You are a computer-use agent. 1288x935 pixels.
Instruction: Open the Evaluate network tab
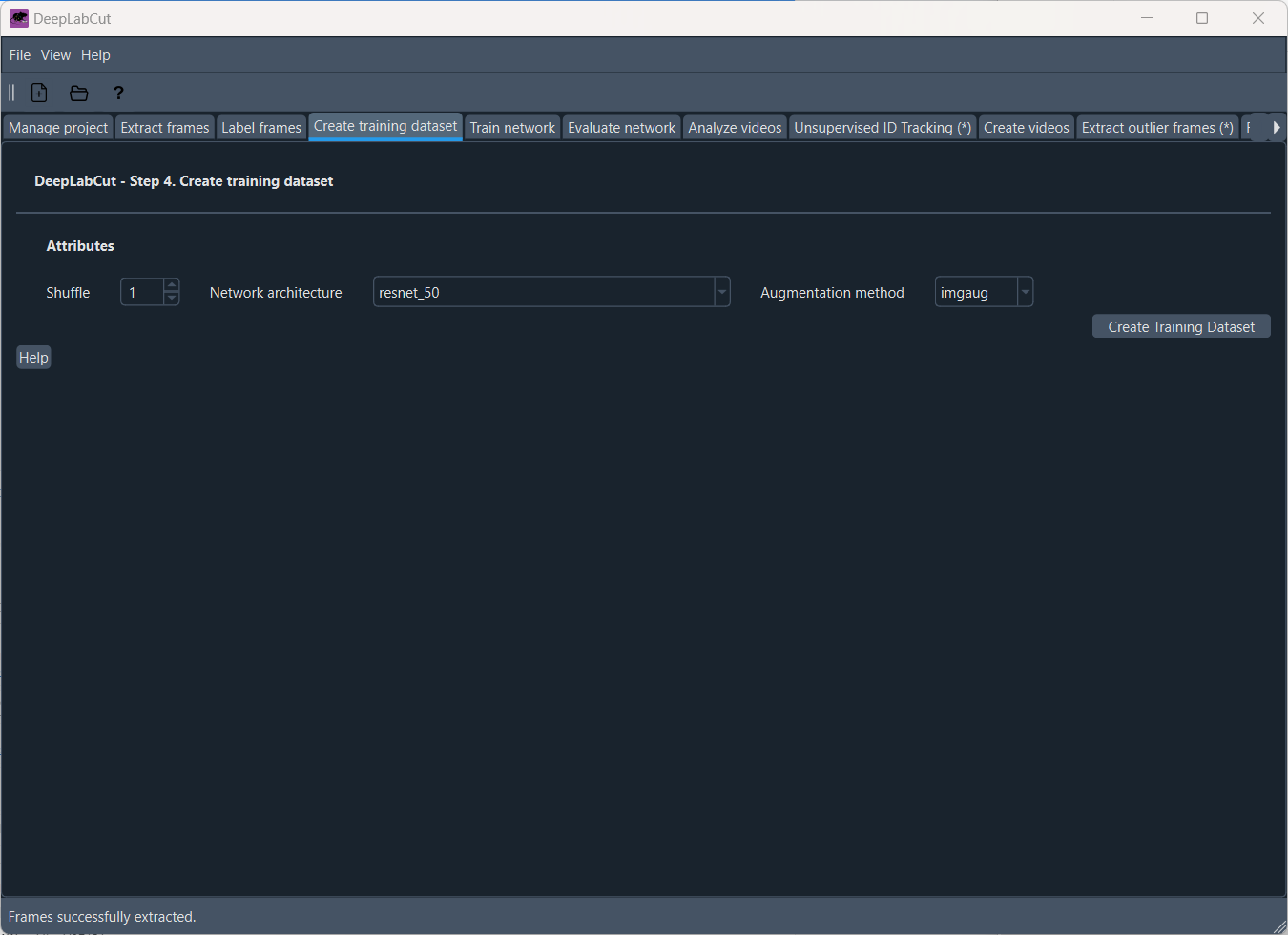click(621, 128)
